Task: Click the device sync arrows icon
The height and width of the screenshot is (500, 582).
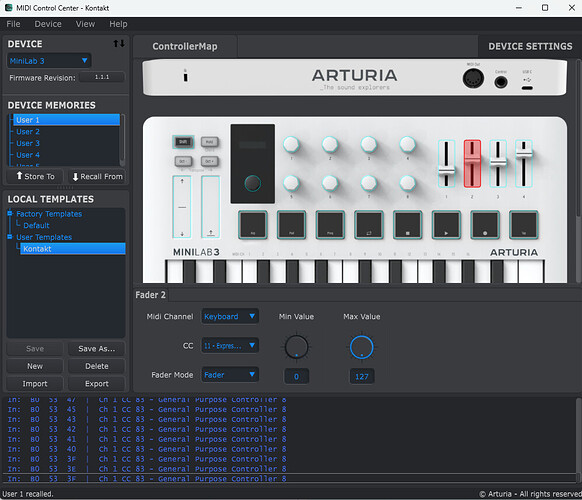Action: (x=119, y=43)
